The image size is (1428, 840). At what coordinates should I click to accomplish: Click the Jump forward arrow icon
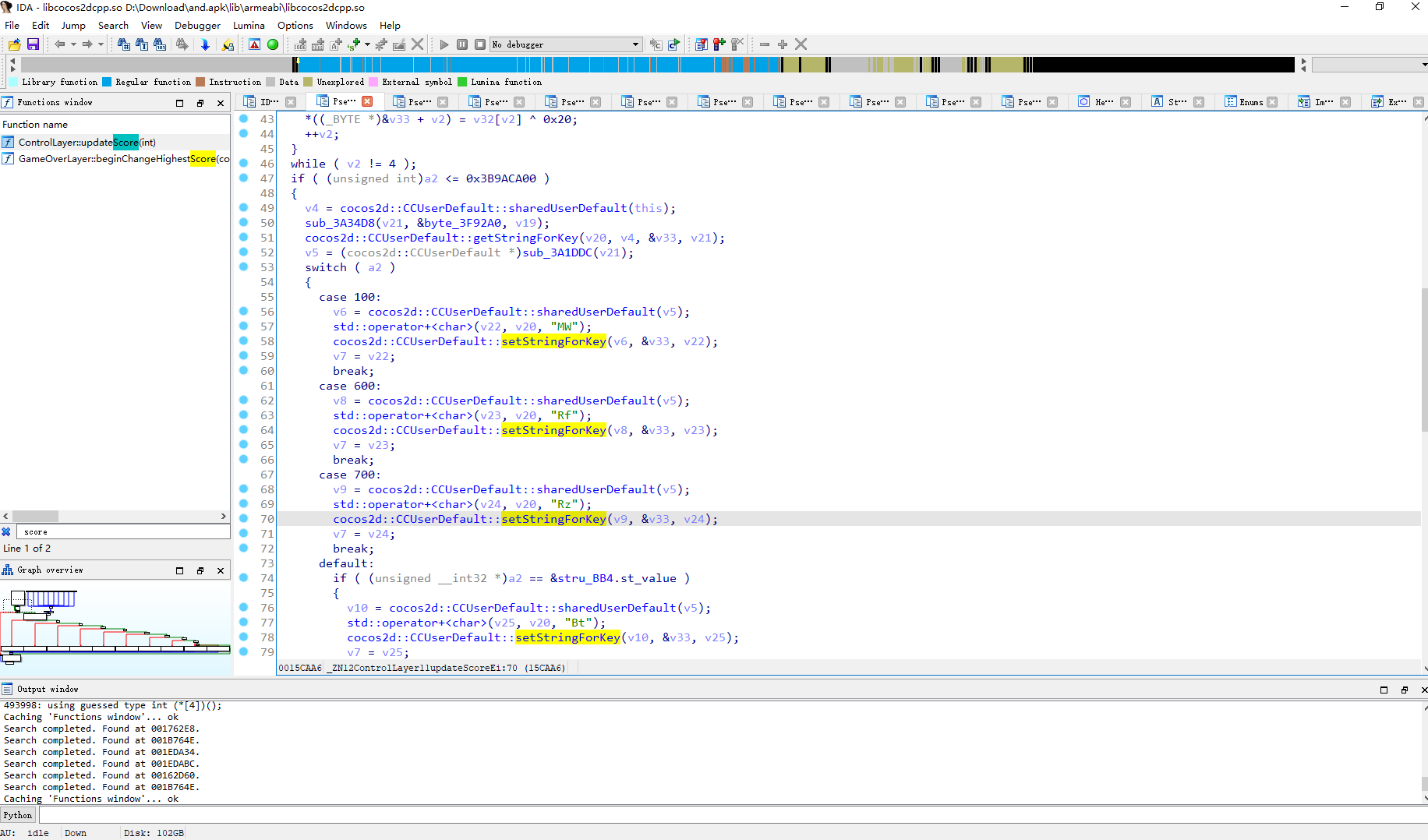[87, 44]
